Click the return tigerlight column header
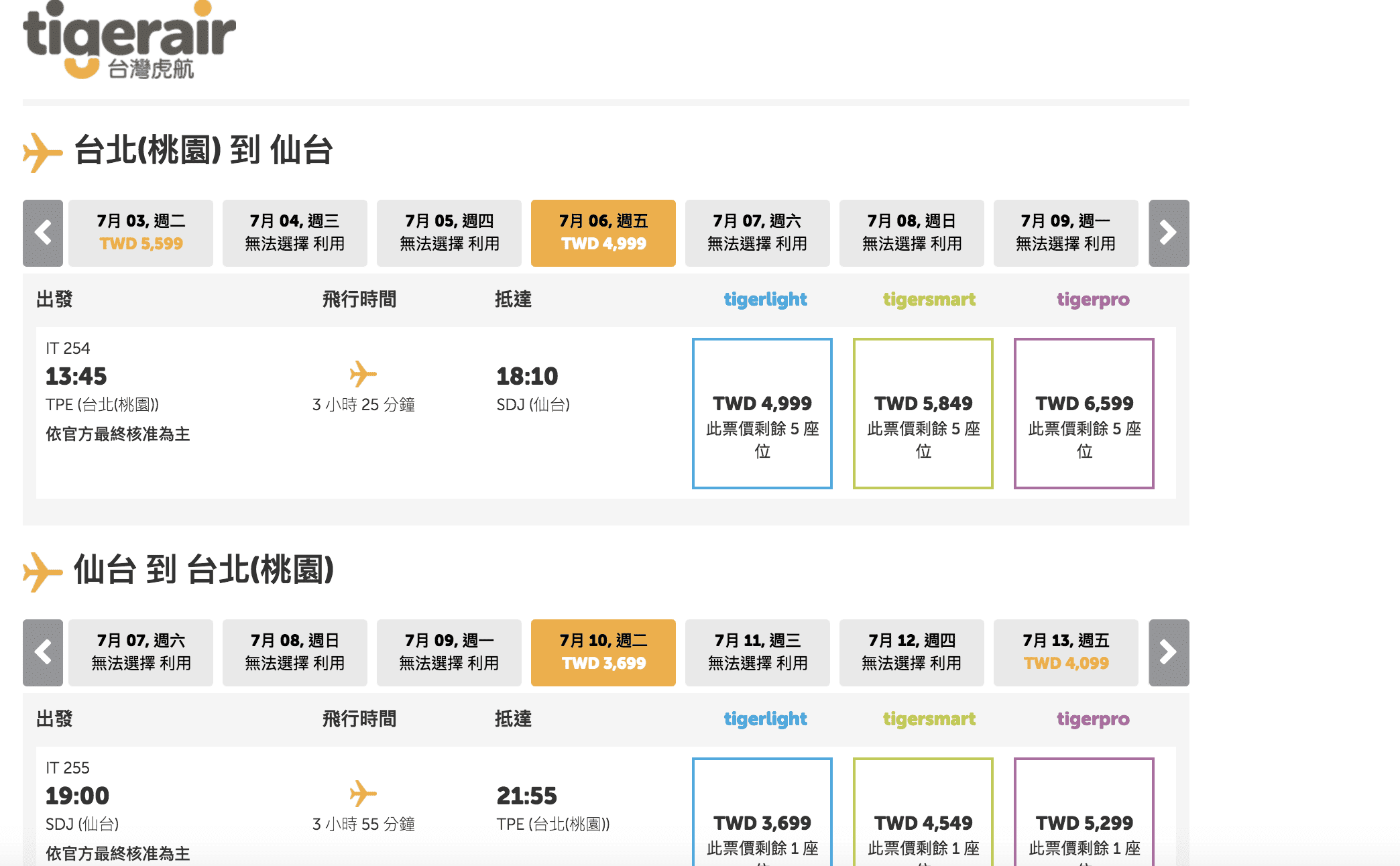This screenshot has height=866, width=1400. click(x=765, y=719)
